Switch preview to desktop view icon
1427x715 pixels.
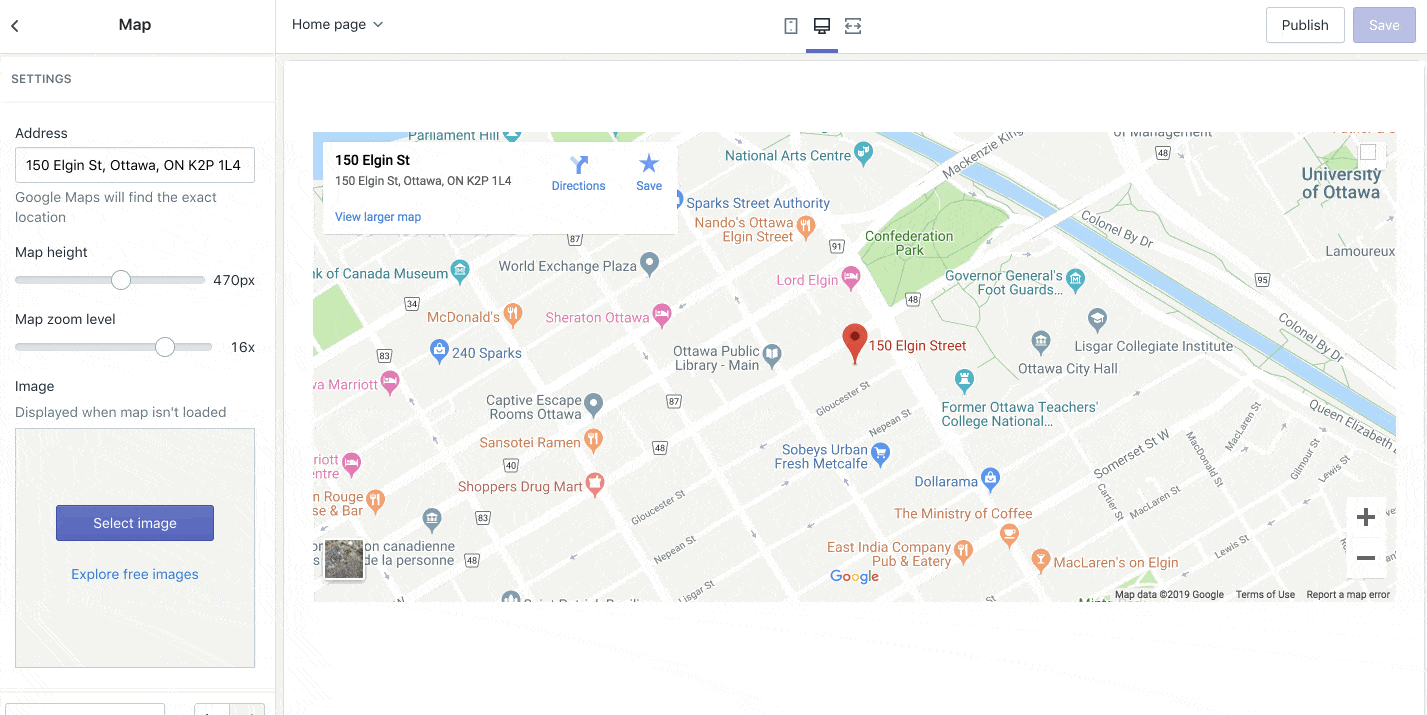(822, 26)
